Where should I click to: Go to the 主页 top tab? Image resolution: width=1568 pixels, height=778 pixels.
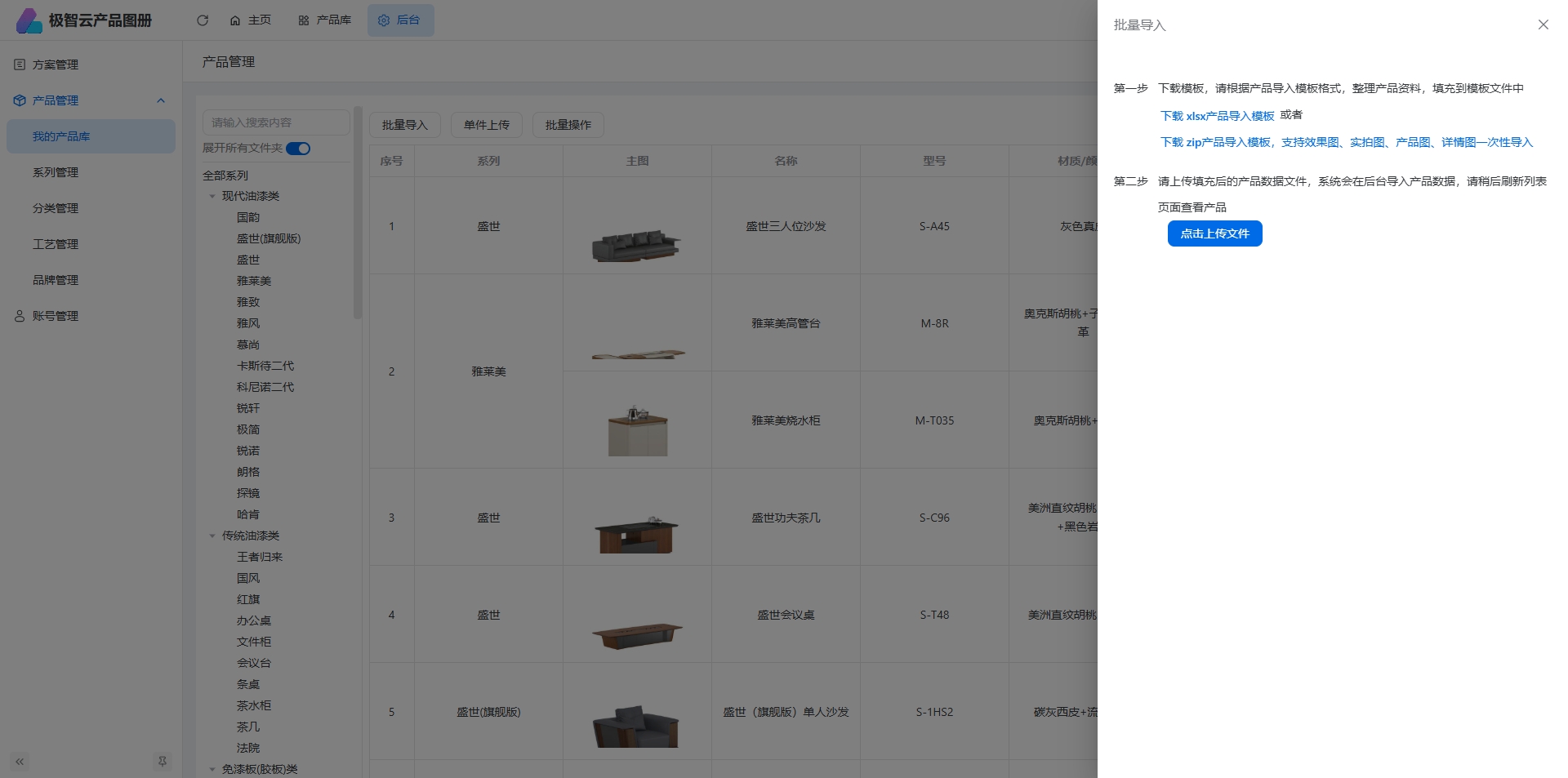251,20
